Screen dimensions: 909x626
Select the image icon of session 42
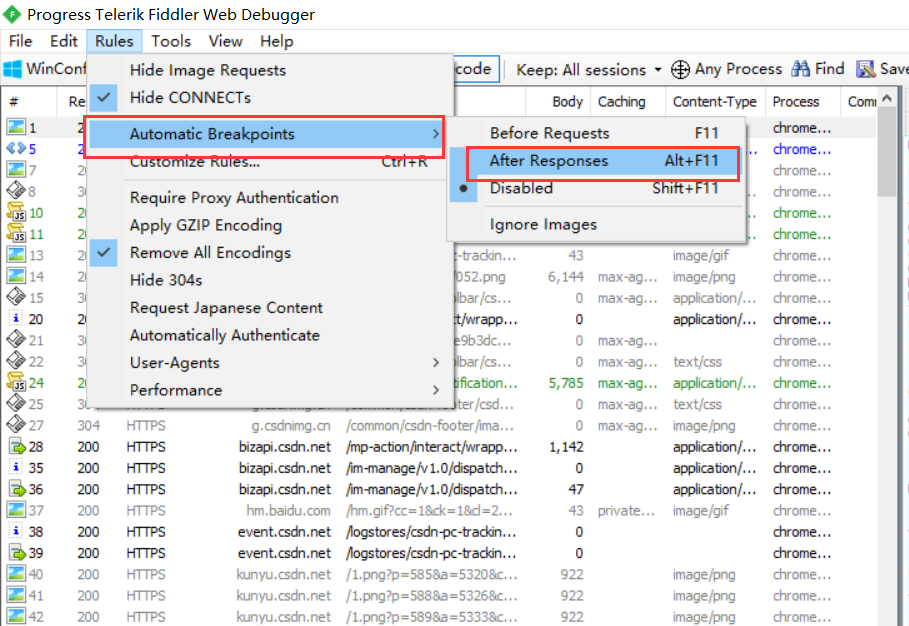point(16,616)
